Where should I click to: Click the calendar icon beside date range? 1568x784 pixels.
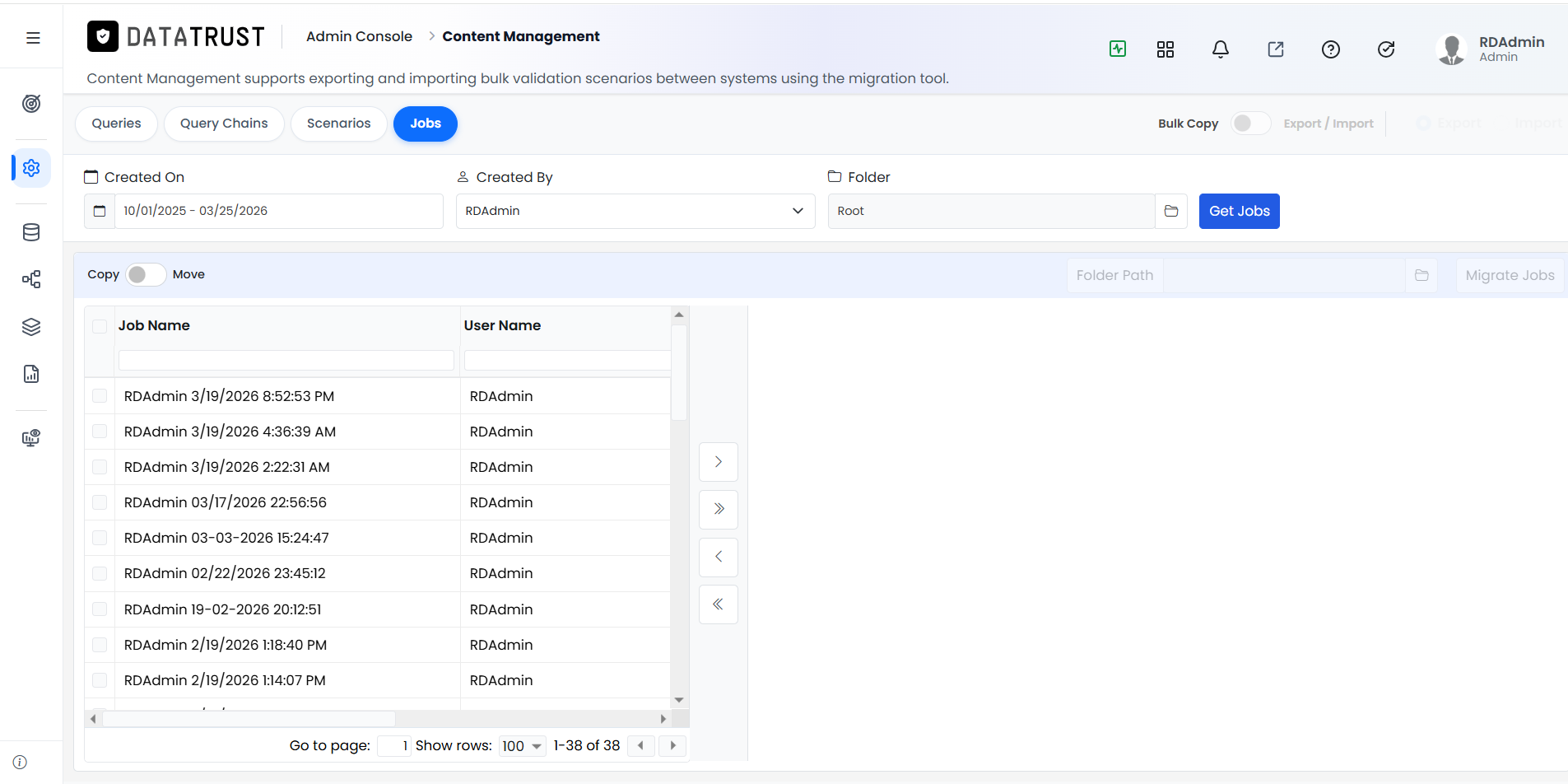point(100,211)
